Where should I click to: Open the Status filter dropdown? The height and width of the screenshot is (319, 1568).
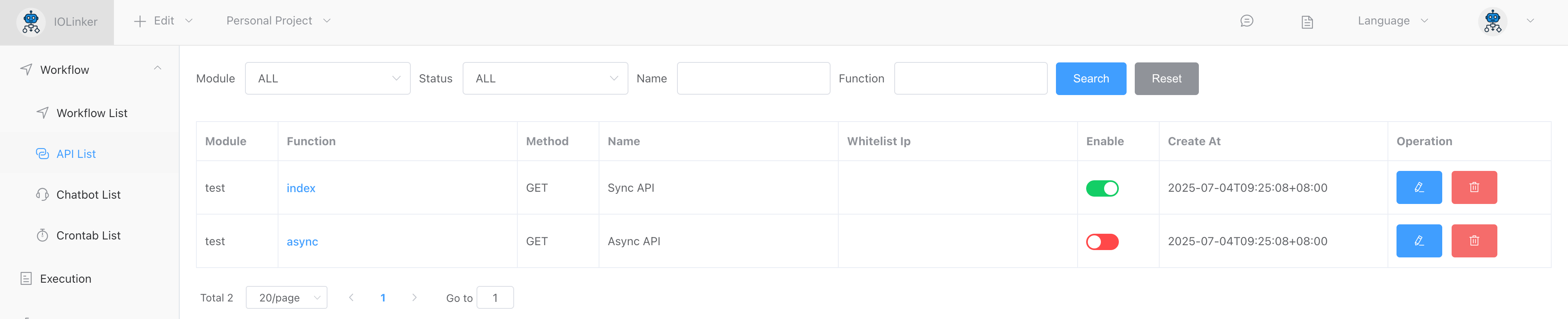coord(545,78)
